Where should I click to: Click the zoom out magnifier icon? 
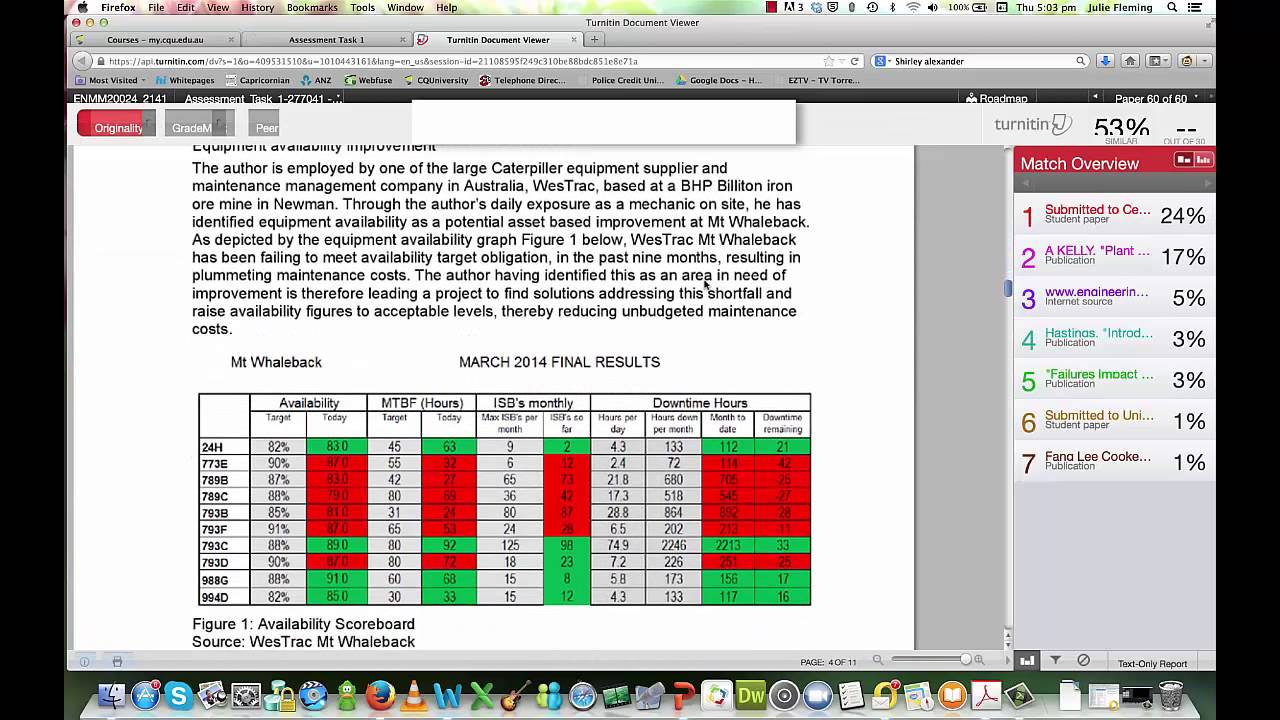[878, 660]
